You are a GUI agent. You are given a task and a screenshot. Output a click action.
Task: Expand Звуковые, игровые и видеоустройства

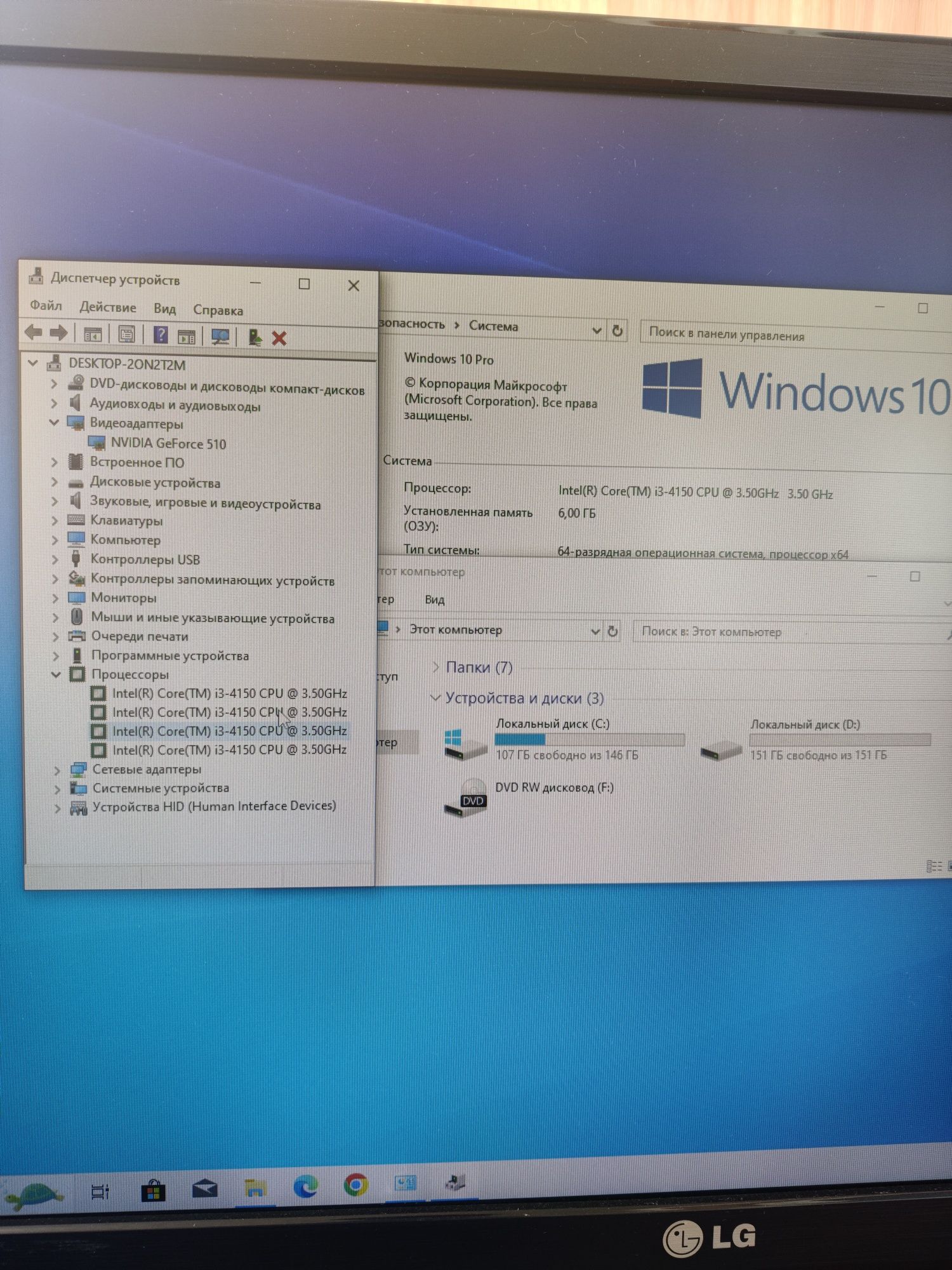55,500
